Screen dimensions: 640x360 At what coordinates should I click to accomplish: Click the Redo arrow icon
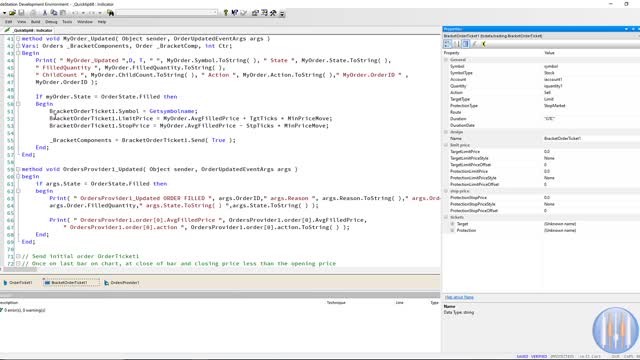92,13
